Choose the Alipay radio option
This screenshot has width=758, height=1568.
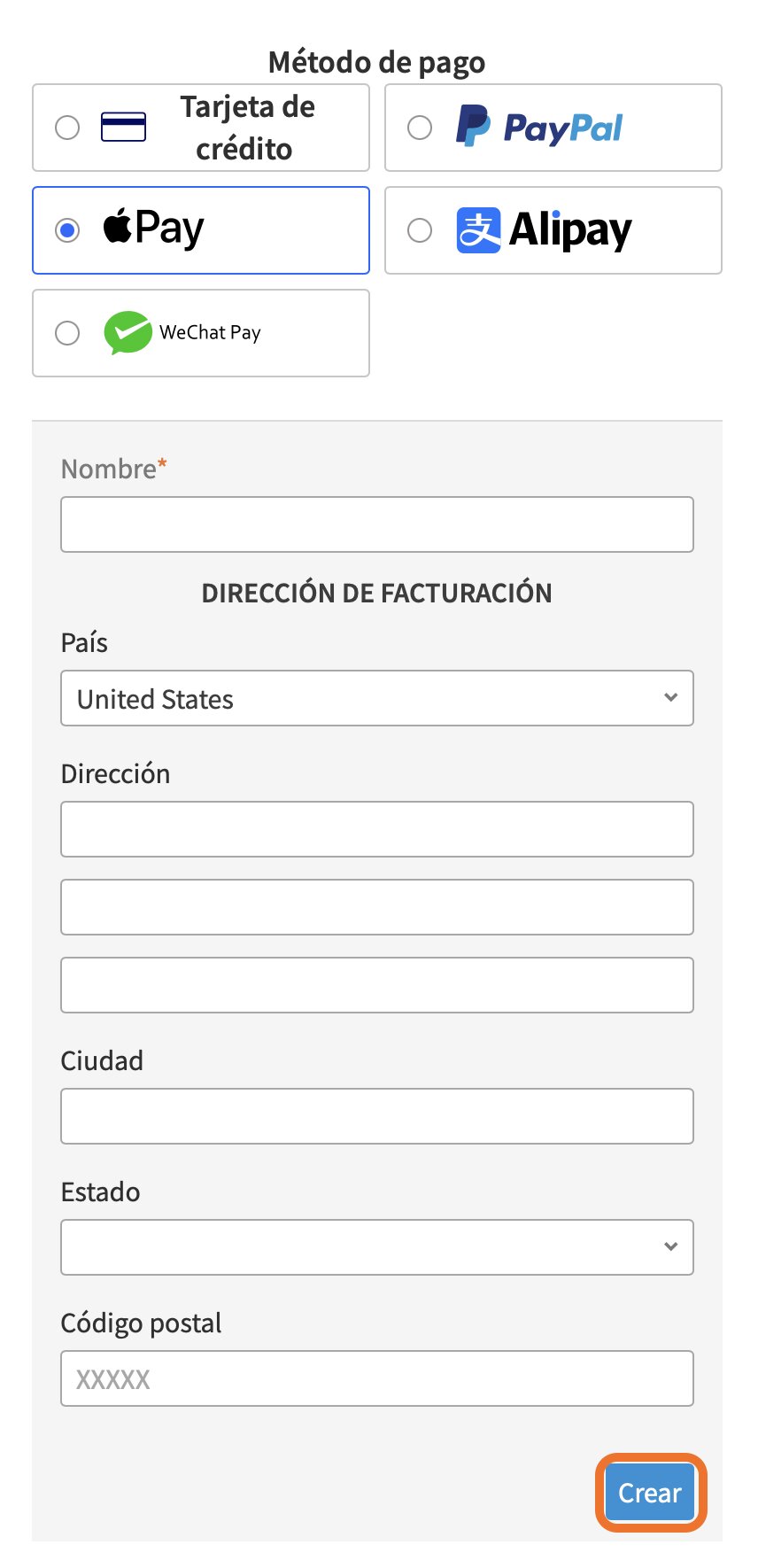click(420, 230)
